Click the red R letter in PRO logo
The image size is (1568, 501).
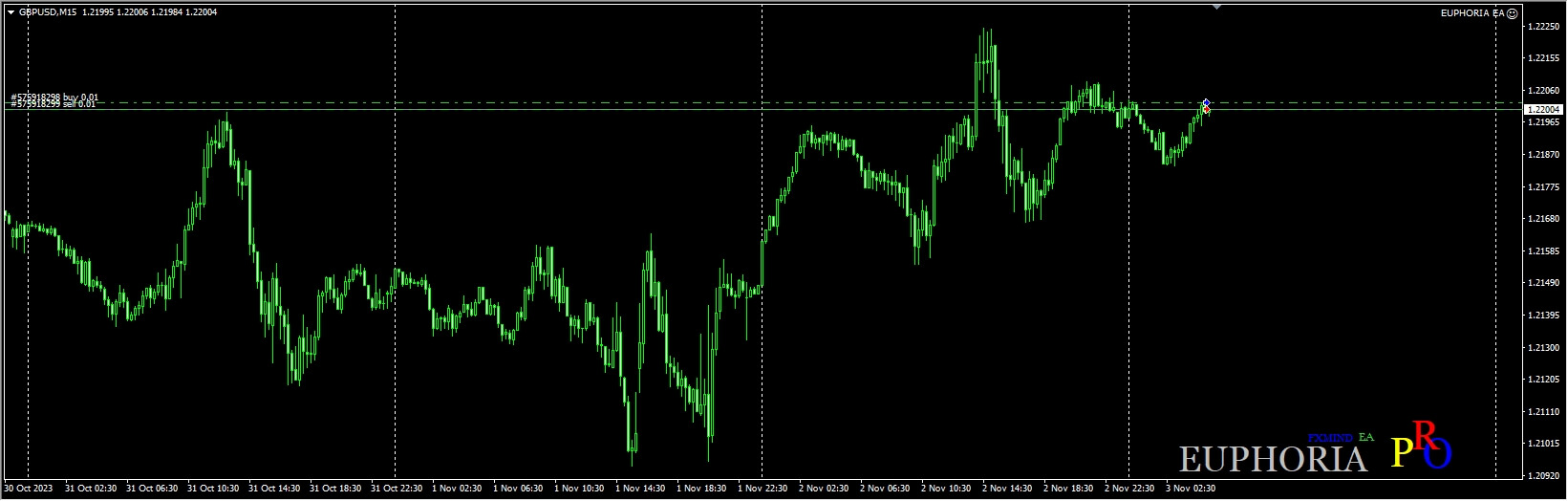tap(1423, 436)
